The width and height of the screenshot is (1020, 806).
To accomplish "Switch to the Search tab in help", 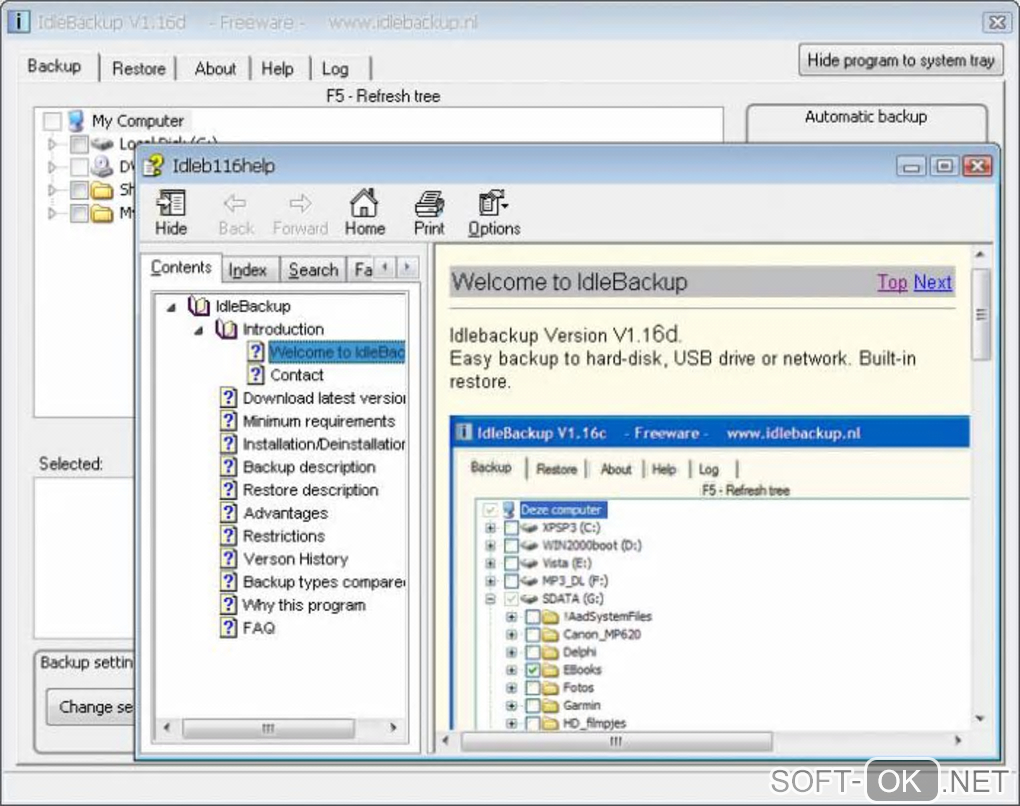I will coord(313,269).
